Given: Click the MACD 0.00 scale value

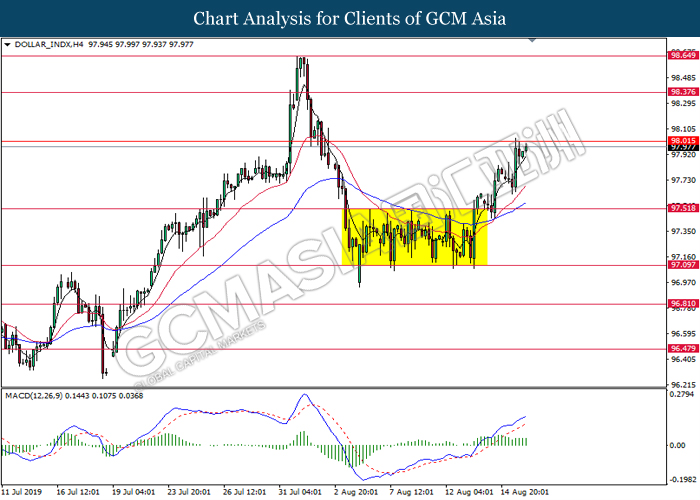Looking at the screenshot, I should coord(677,445).
